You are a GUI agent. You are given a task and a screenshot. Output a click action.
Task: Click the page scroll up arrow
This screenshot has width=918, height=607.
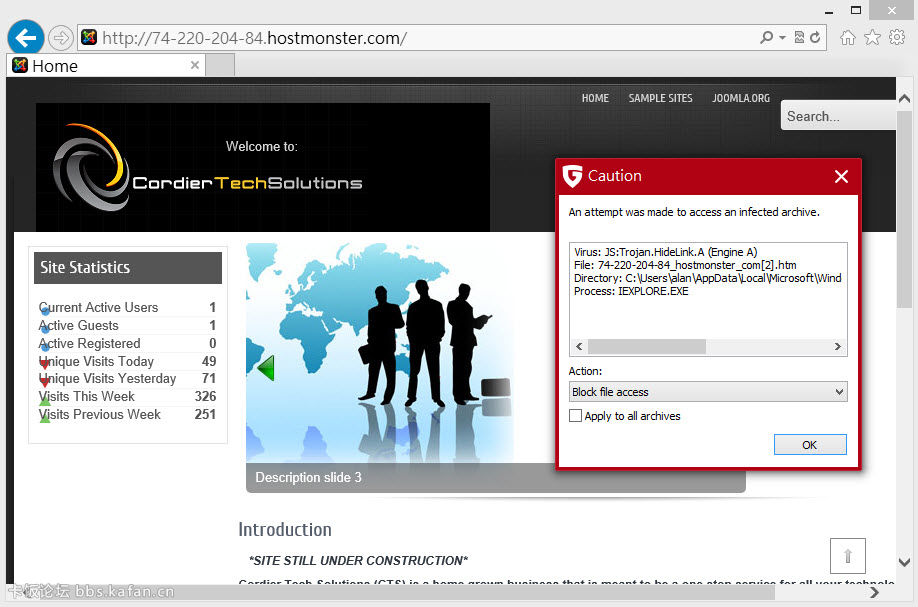point(904,98)
